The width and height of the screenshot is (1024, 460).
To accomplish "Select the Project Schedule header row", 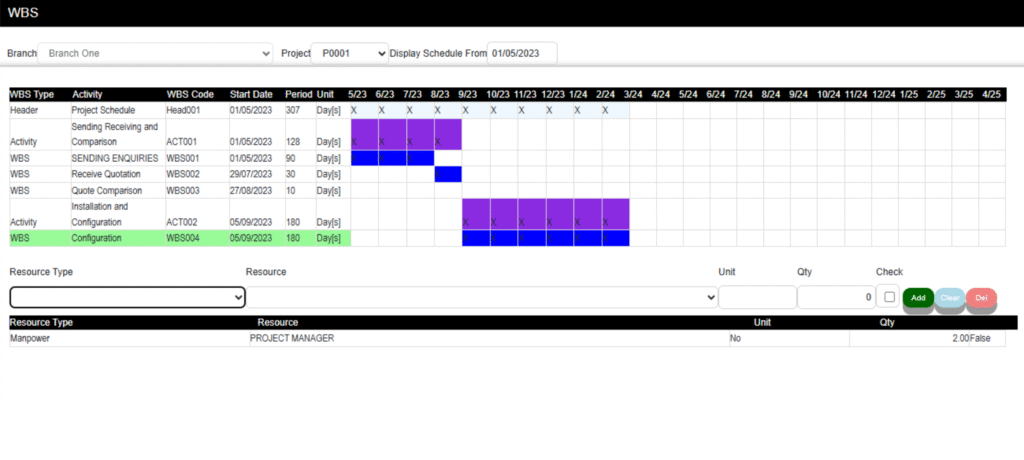I will pos(116,110).
